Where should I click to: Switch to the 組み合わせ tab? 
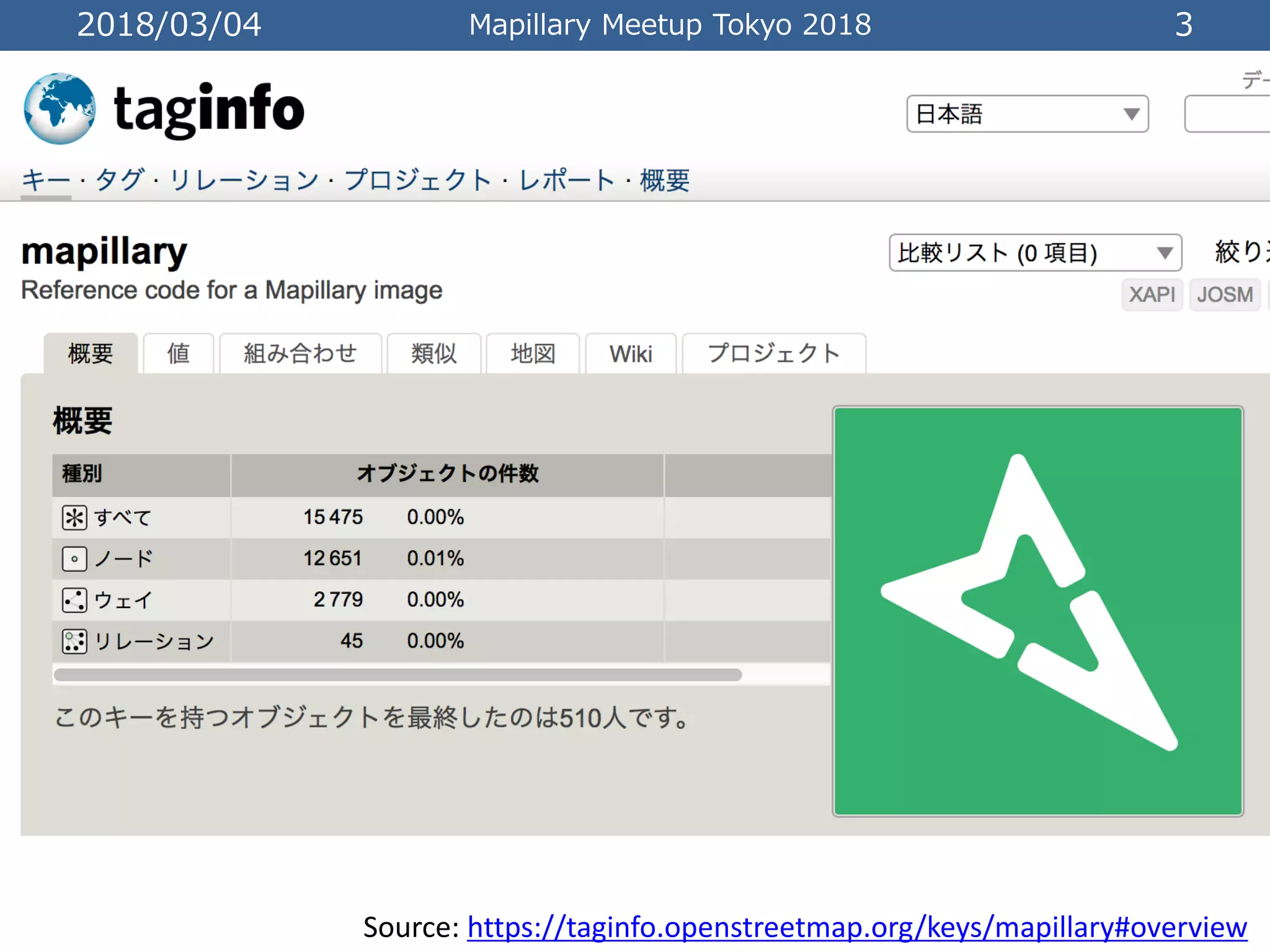click(x=301, y=353)
